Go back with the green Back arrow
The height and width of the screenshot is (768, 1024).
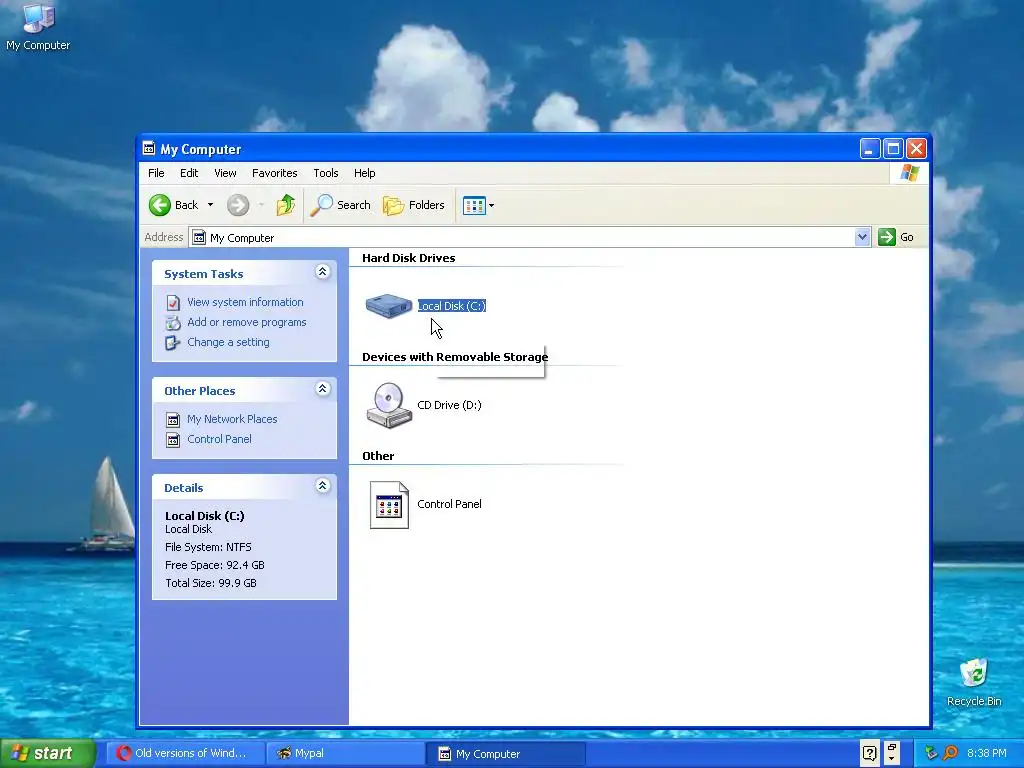click(x=173, y=205)
